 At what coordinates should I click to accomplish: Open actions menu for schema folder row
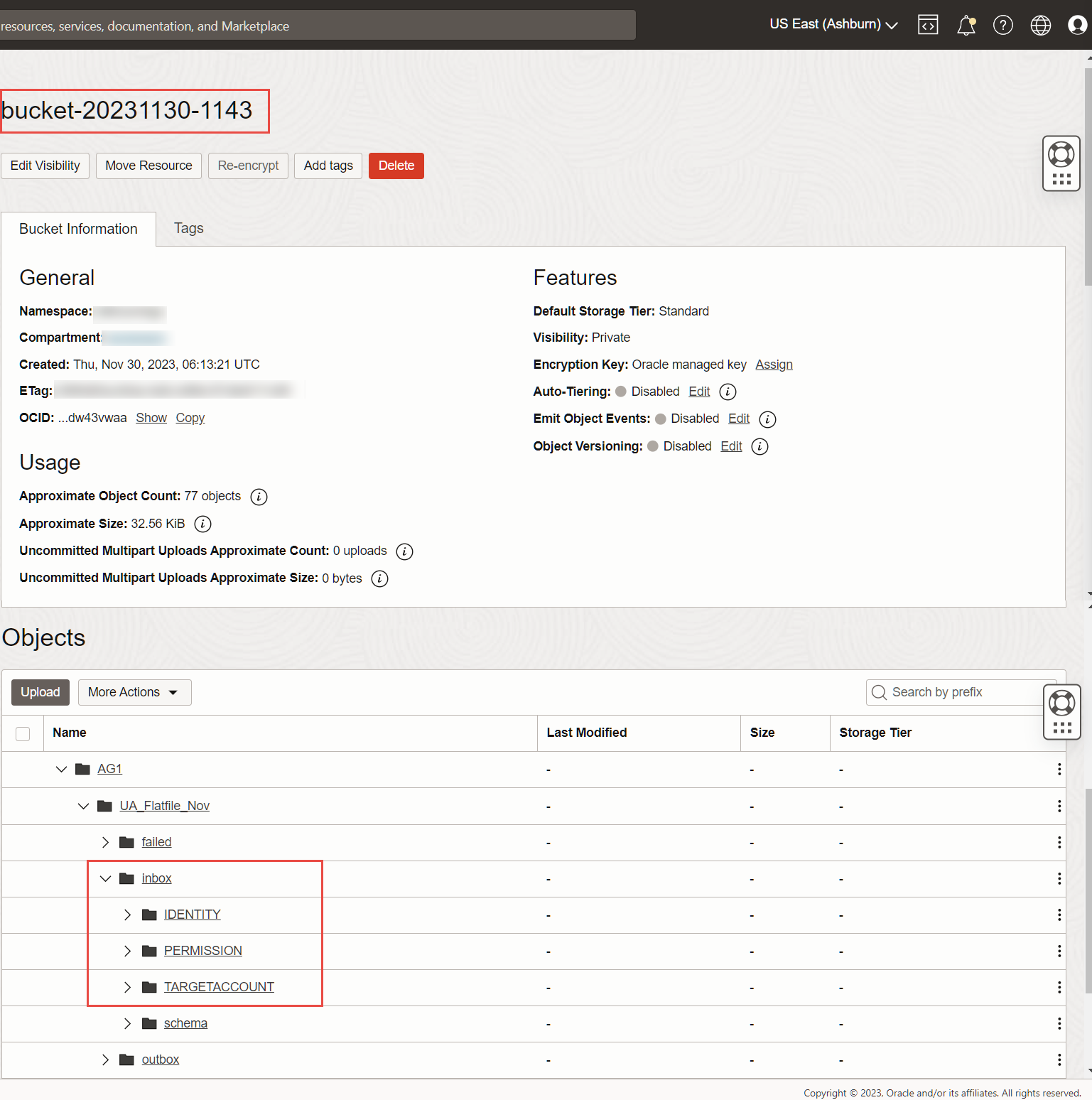pyautogui.click(x=1059, y=1024)
